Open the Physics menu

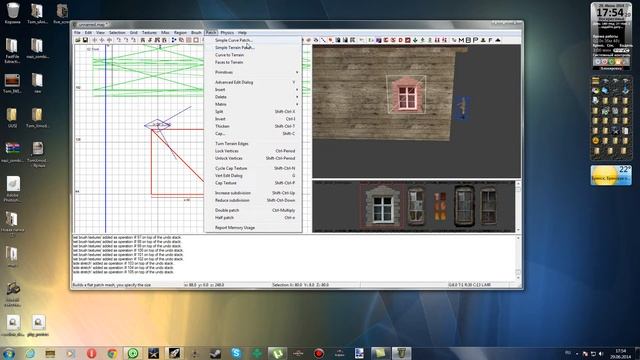tap(227, 33)
